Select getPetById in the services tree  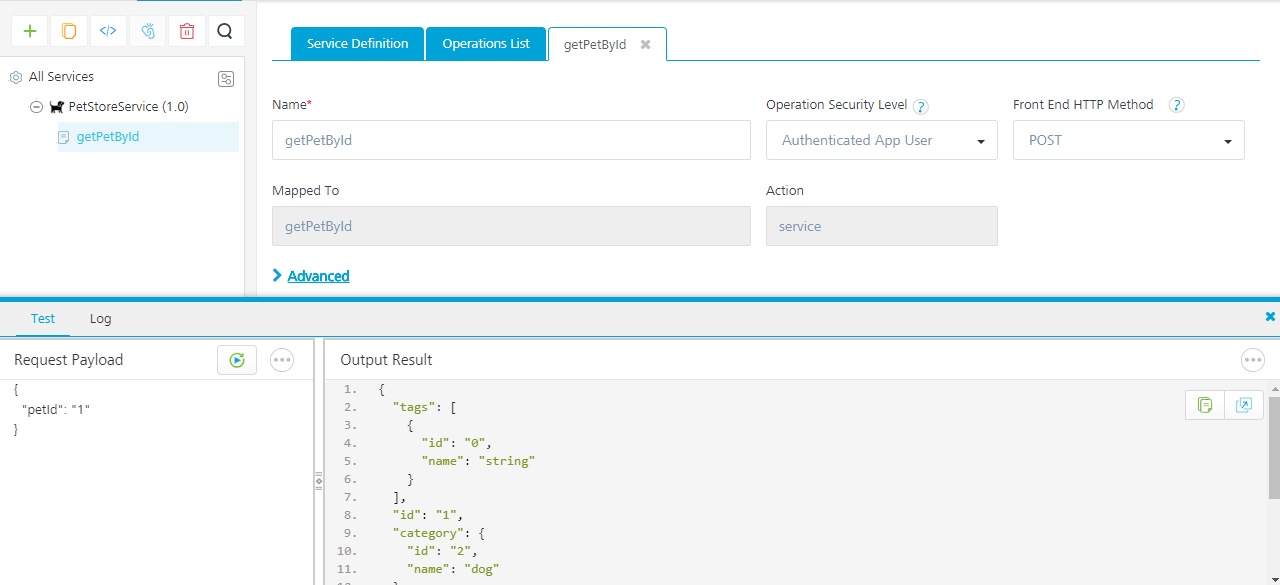click(108, 137)
